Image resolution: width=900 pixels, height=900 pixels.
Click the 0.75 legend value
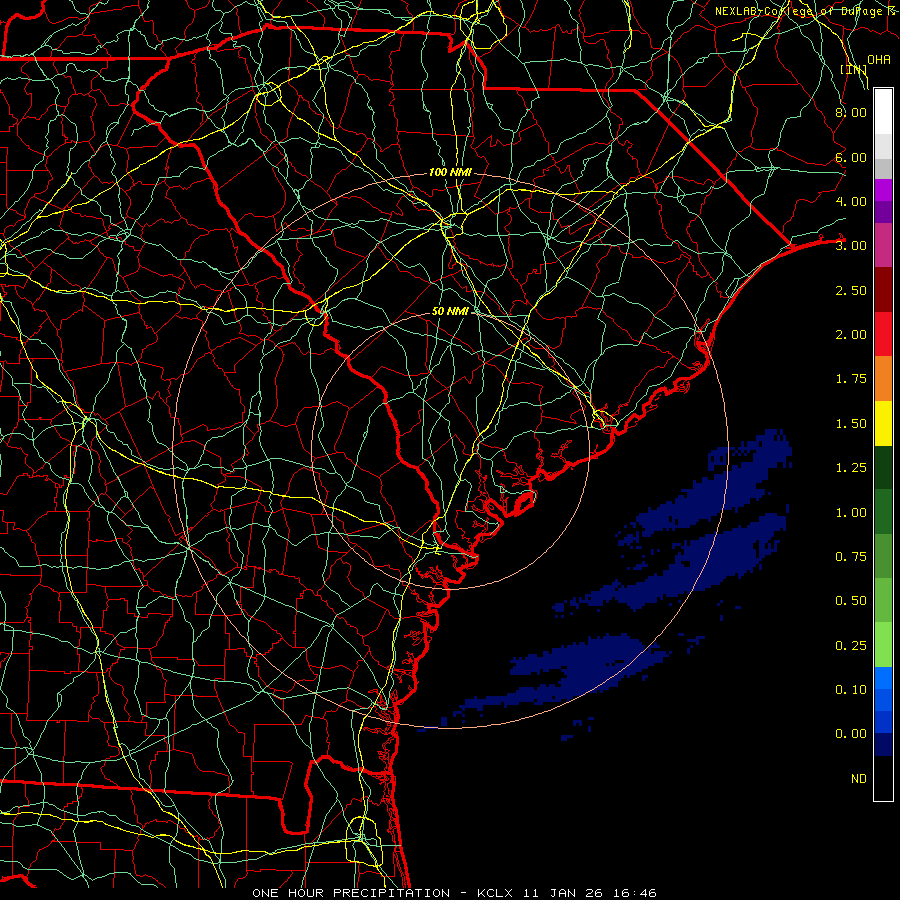click(851, 557)
